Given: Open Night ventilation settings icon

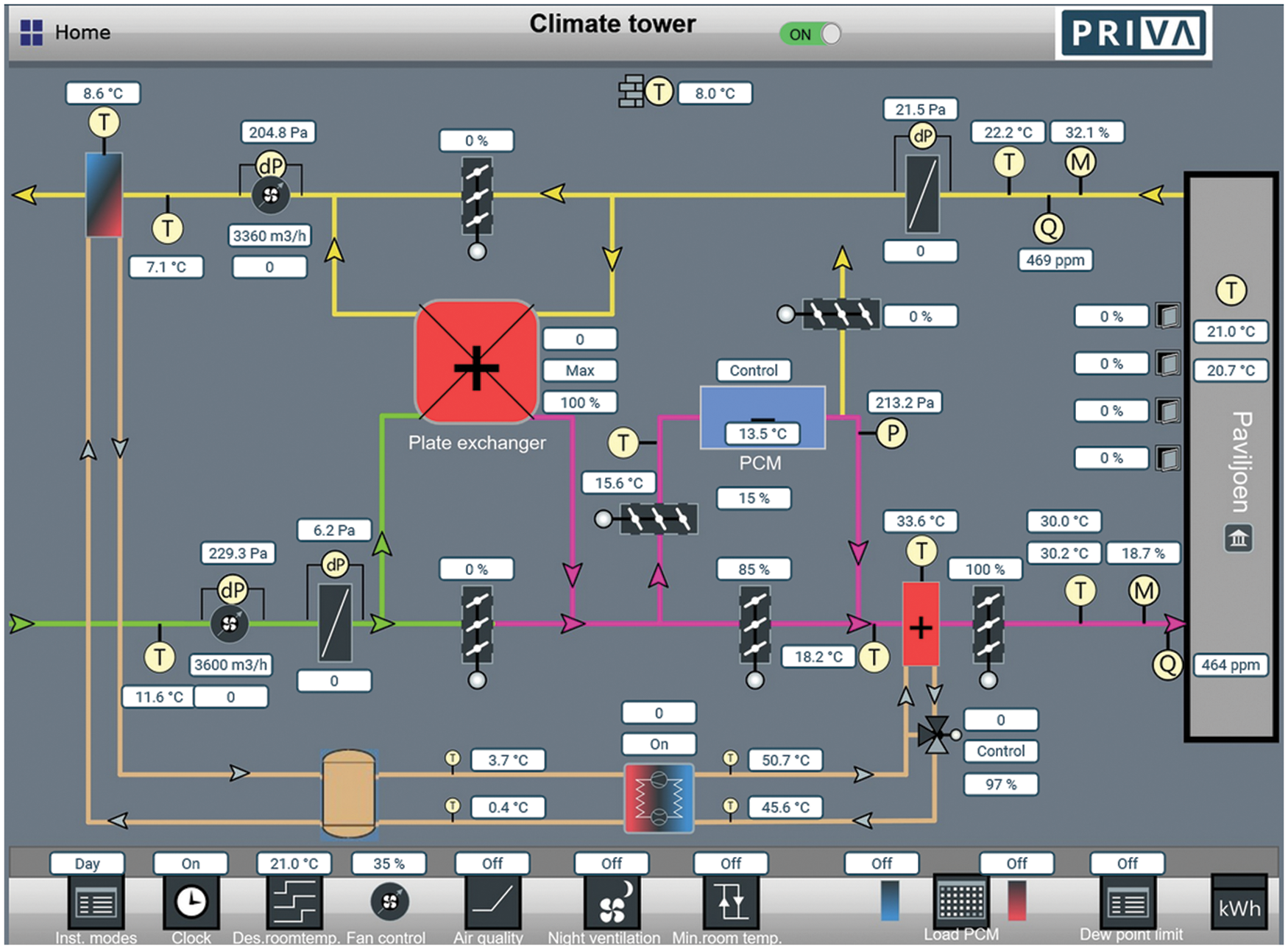Looking at the screenshot, I should click(x=612, y=903).
